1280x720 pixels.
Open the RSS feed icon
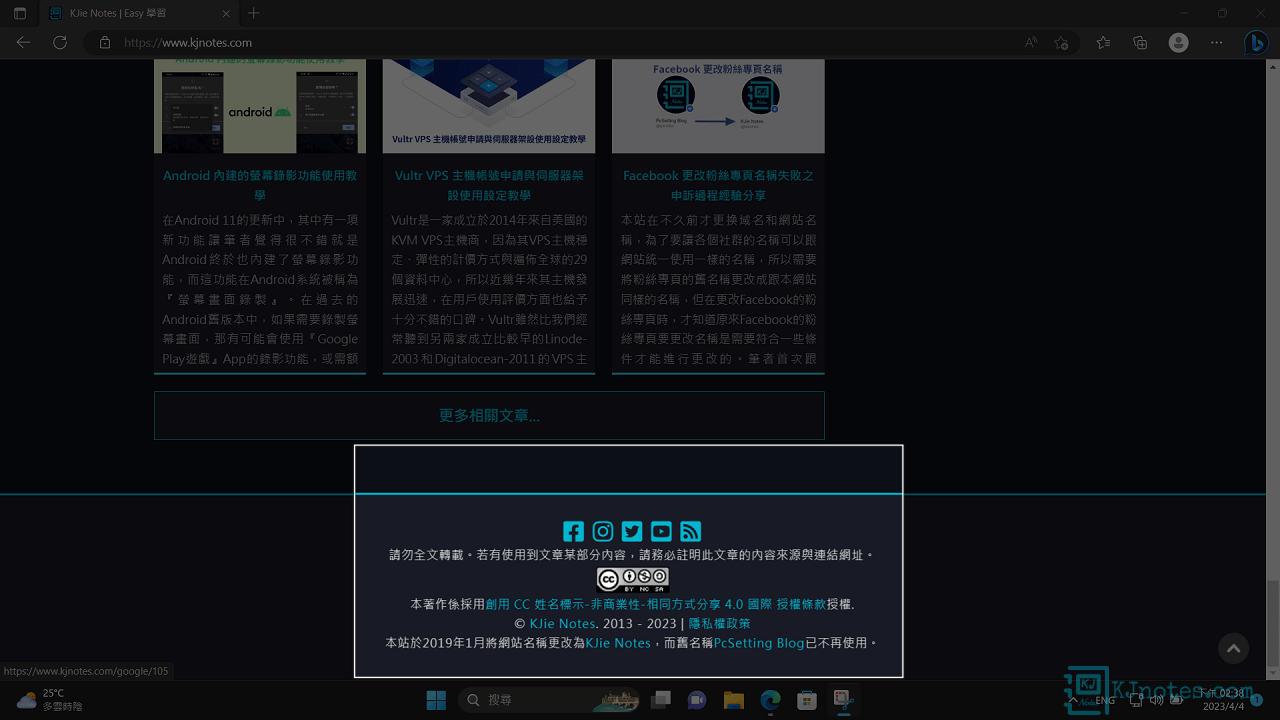(691, 531)
